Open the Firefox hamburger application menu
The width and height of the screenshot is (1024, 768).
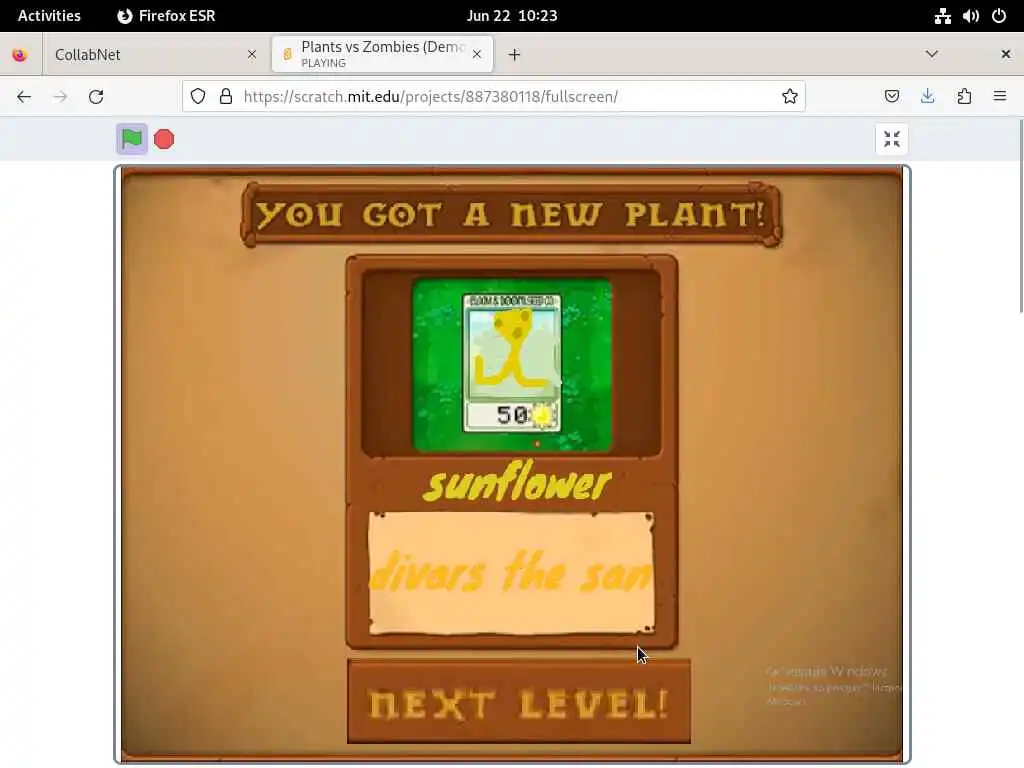tap(1000, 97)
